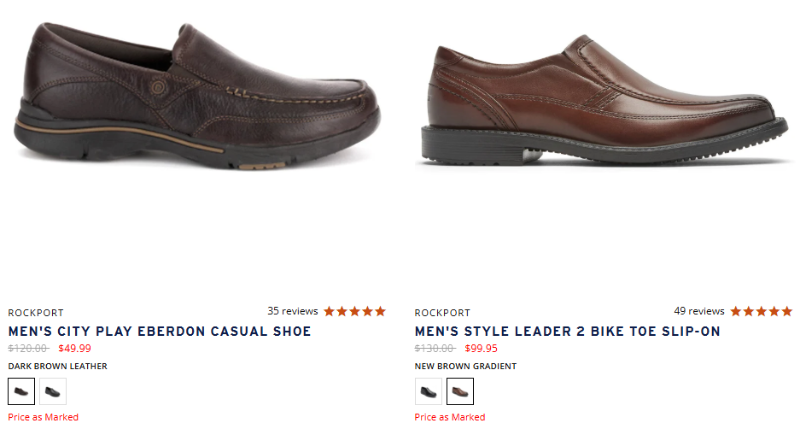Viewport: 800px width, 429px height.
Task: View the 49 reviews for Style Leader
Action: (699, 311)
